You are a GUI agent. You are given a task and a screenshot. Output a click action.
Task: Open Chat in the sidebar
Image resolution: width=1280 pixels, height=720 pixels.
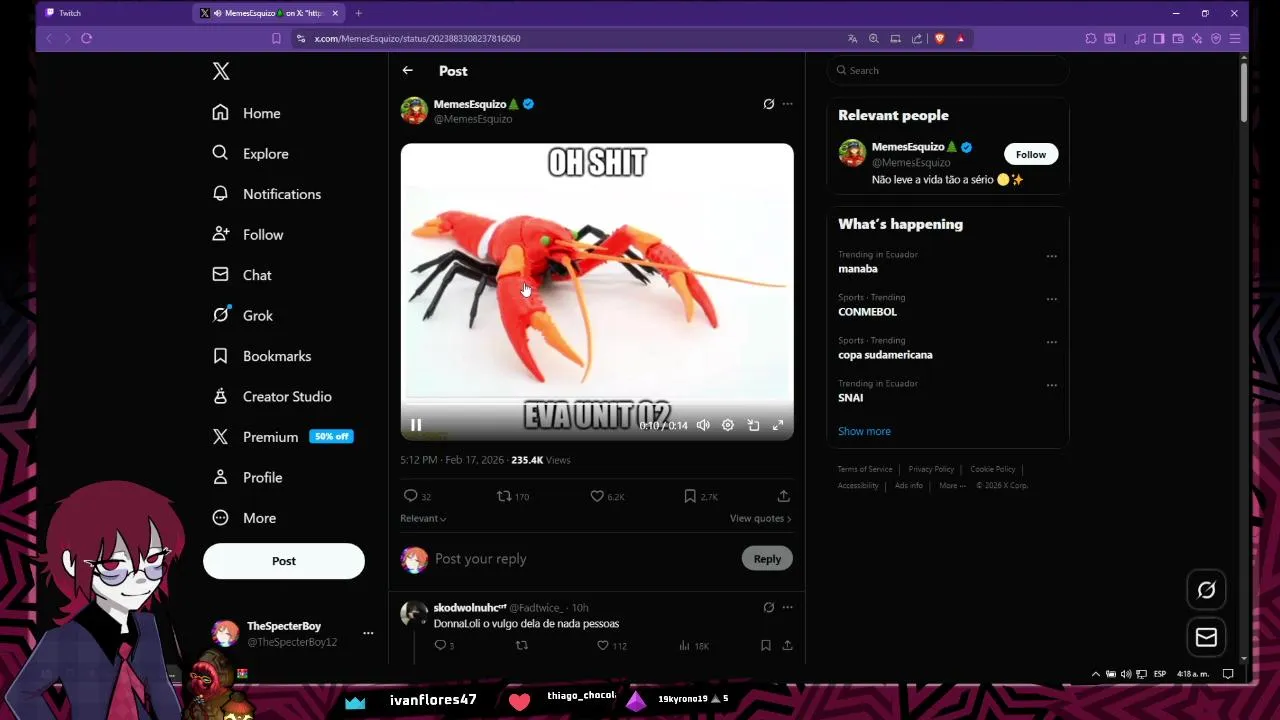242,275
